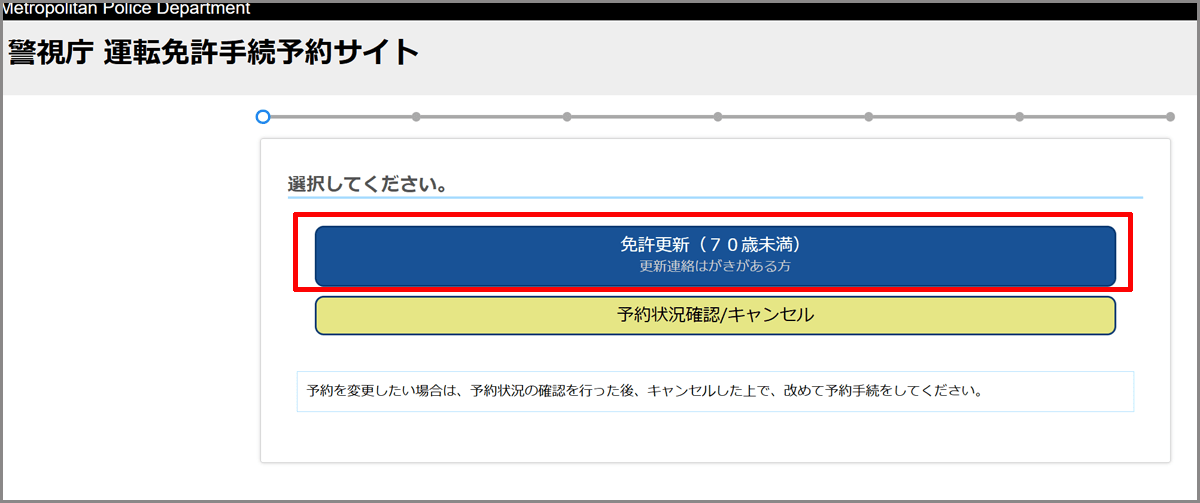Click the second dot in progress tracker
Screen dimensions: 1200x503
[416, 117]
